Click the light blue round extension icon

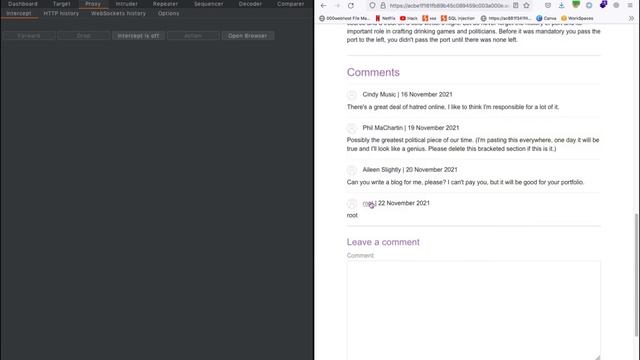(x=589, y=6)
